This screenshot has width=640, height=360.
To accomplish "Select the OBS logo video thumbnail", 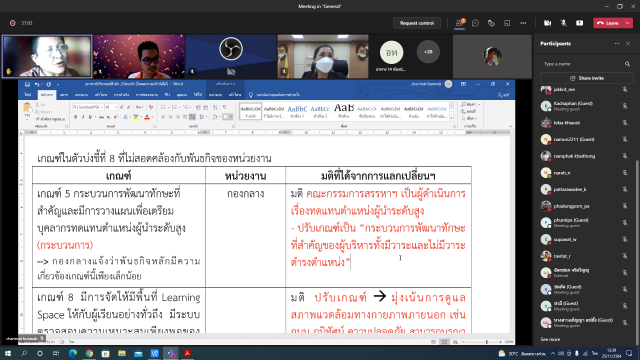I will click(x=231, y=56).
